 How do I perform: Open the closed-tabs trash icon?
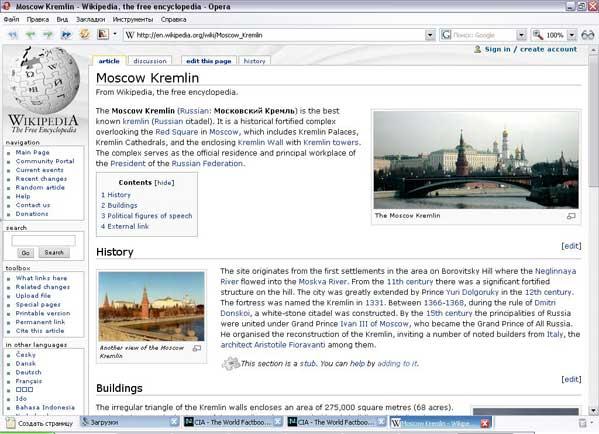(x=582, y=423)
